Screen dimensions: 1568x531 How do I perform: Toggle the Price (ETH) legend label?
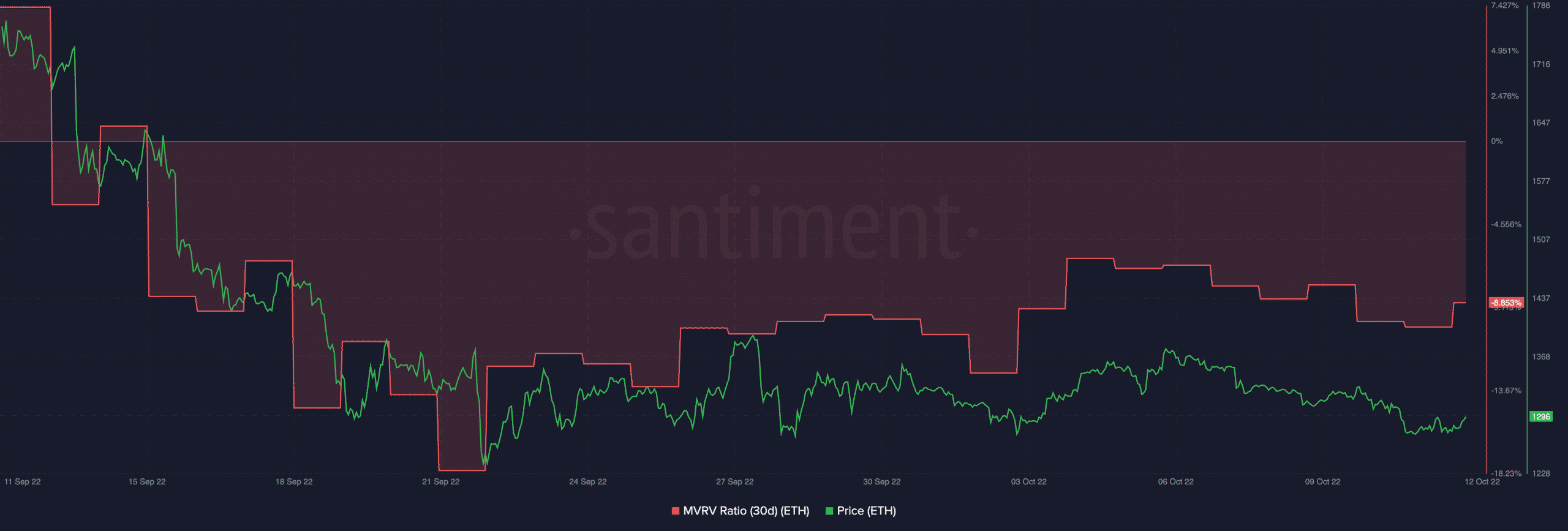point(866,511)
